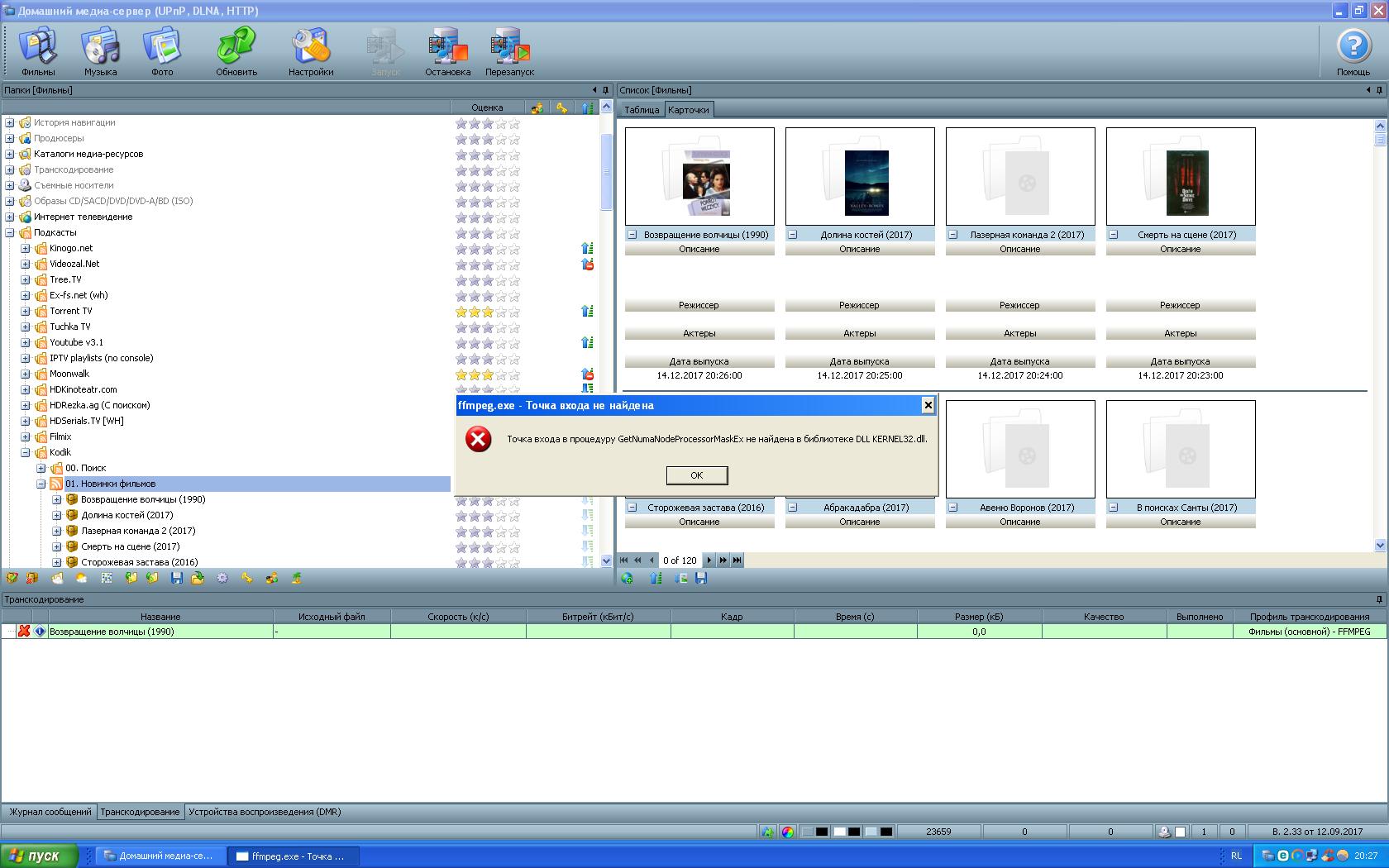Screen dimensions: 1389x868
Task: Open the Музыка (Music) section
Action: tap(100, 51)
